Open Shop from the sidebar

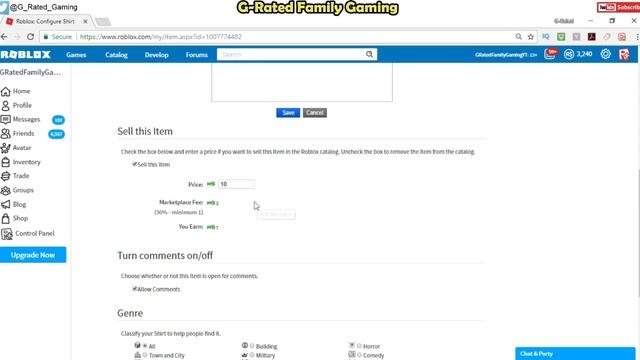(x=15, y=218)
